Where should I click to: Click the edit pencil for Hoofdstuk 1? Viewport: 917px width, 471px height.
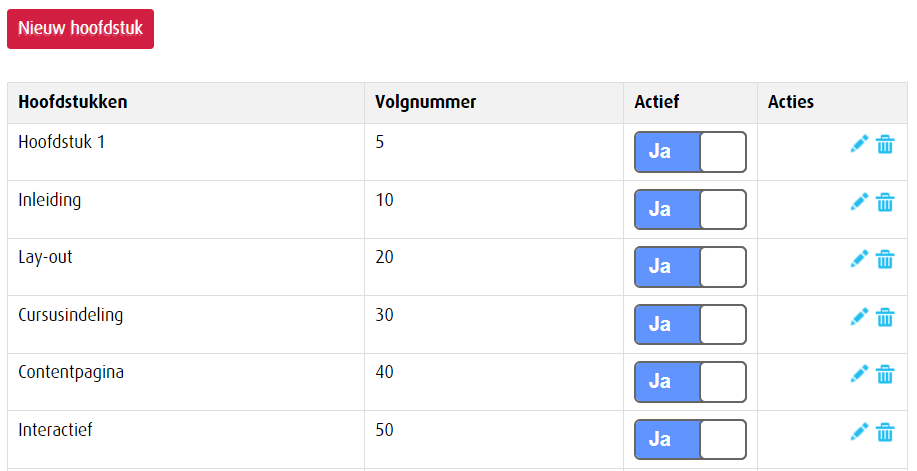coord(858,144)
